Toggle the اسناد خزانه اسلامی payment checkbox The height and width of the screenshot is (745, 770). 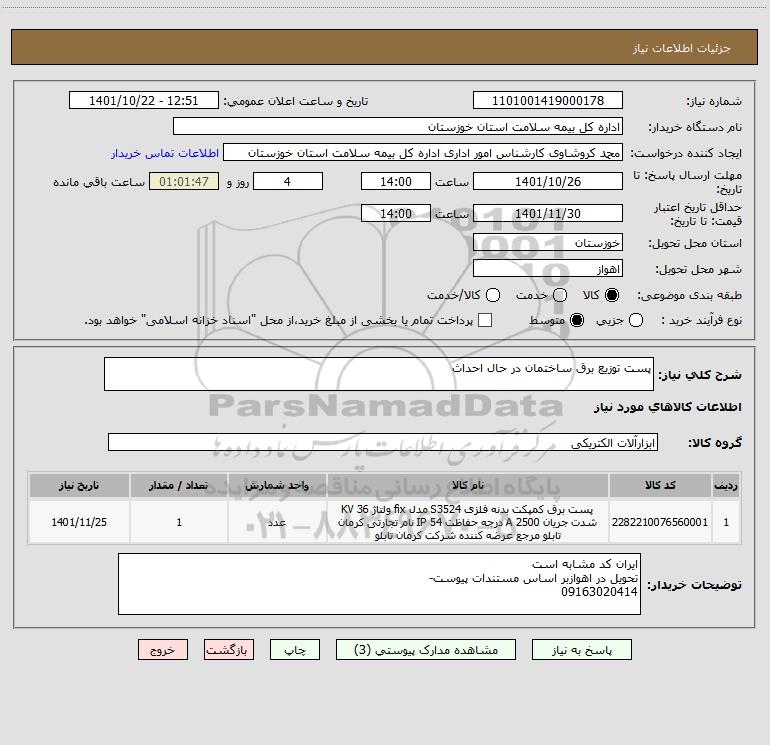pos(485,320)
